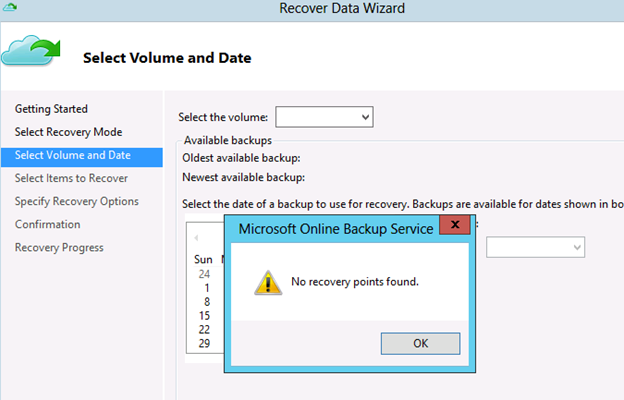The image size is (624, 400).
Task: Open the Select Recovery Mode step
Action: (x=69, y=132)
